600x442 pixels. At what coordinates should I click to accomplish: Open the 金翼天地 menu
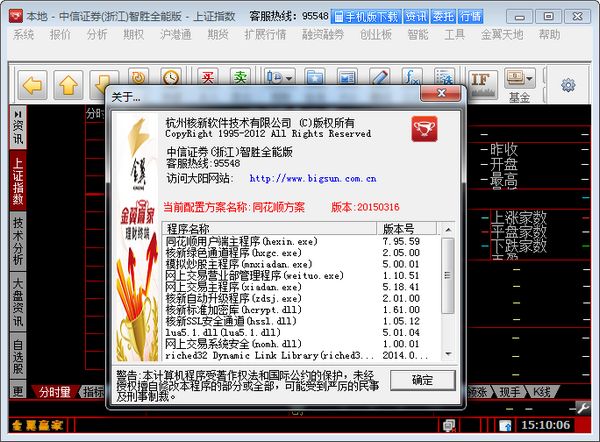502,35
